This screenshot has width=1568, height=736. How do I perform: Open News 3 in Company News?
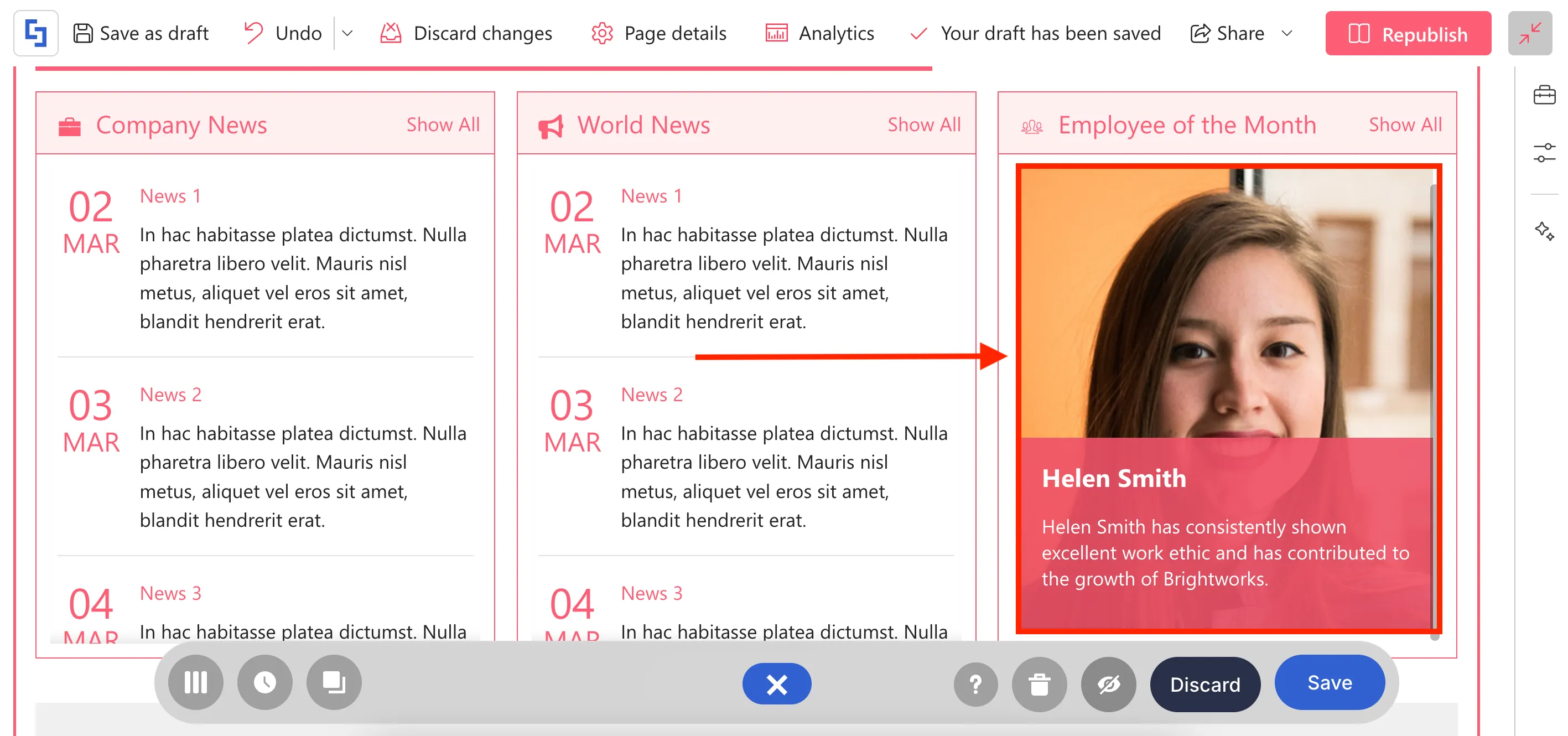click(170, 593)
